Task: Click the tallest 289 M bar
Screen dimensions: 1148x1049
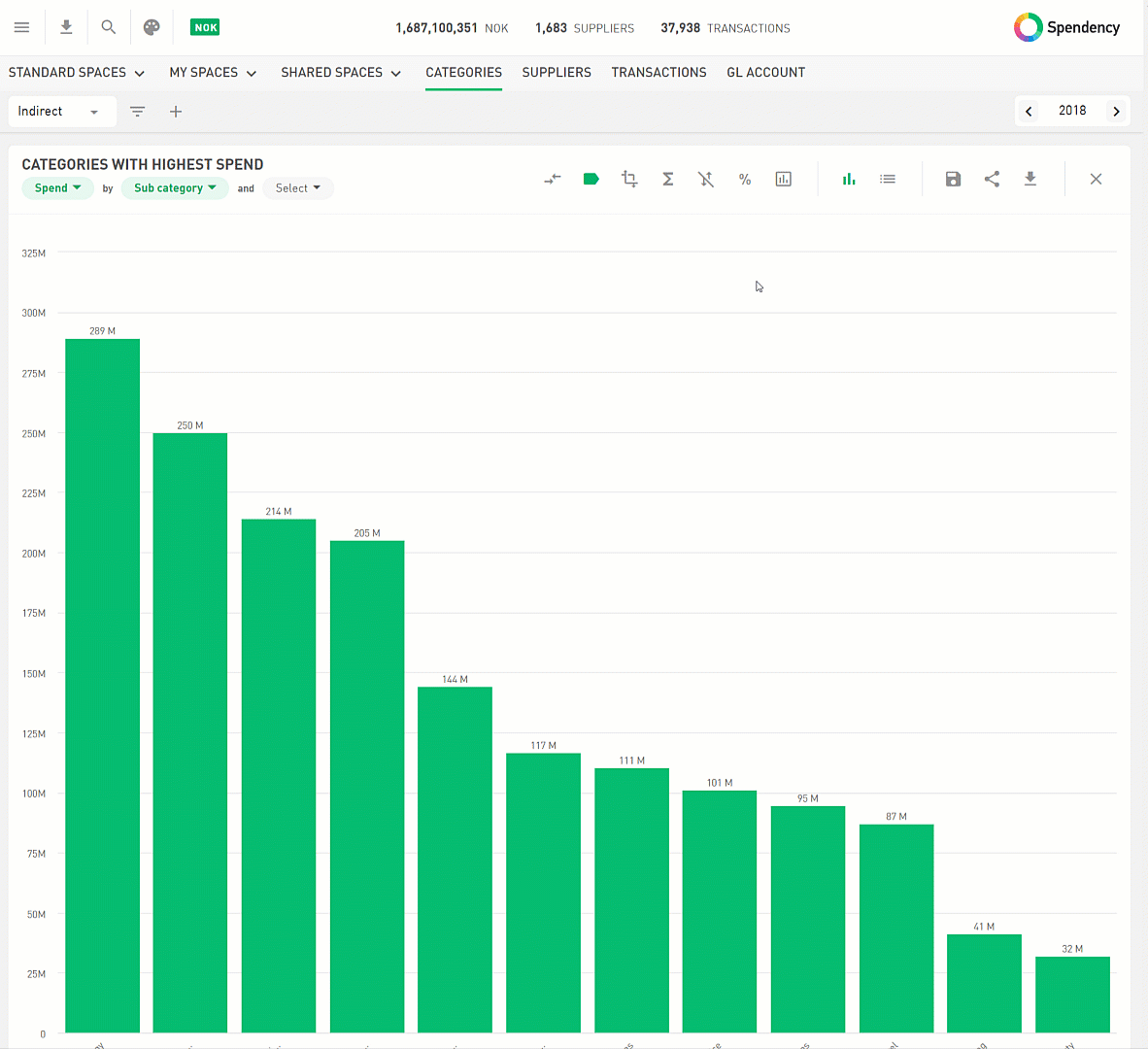Action: pyautogui.click(x=102, y=680)
